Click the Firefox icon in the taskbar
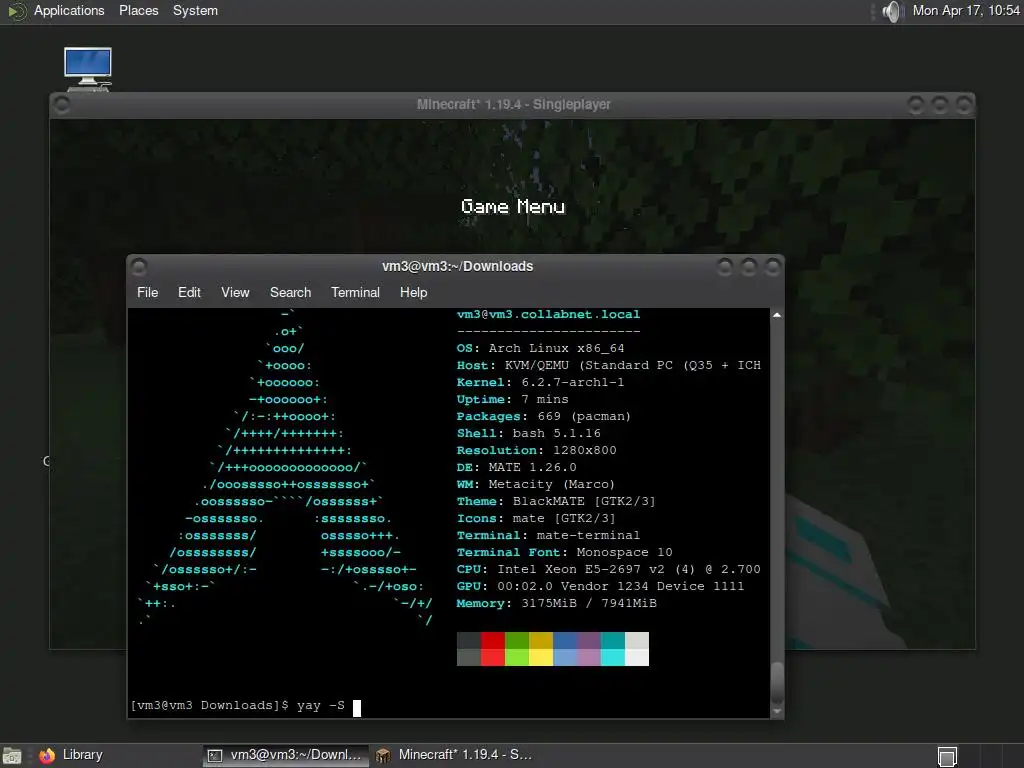Screen dimensions: 1024x768 point(47,756)
